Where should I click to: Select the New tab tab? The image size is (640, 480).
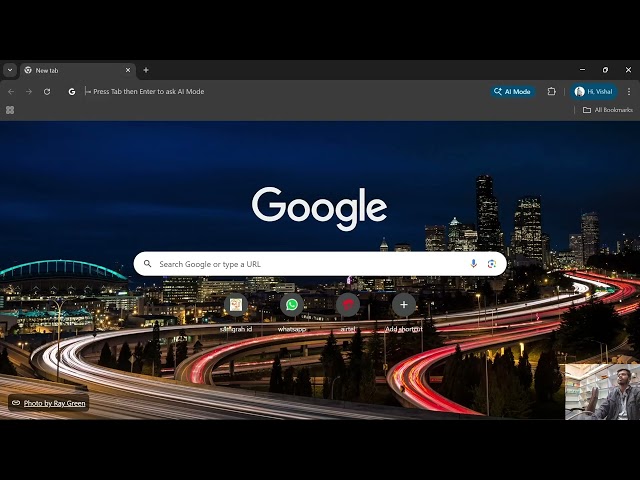pos(78,70)
